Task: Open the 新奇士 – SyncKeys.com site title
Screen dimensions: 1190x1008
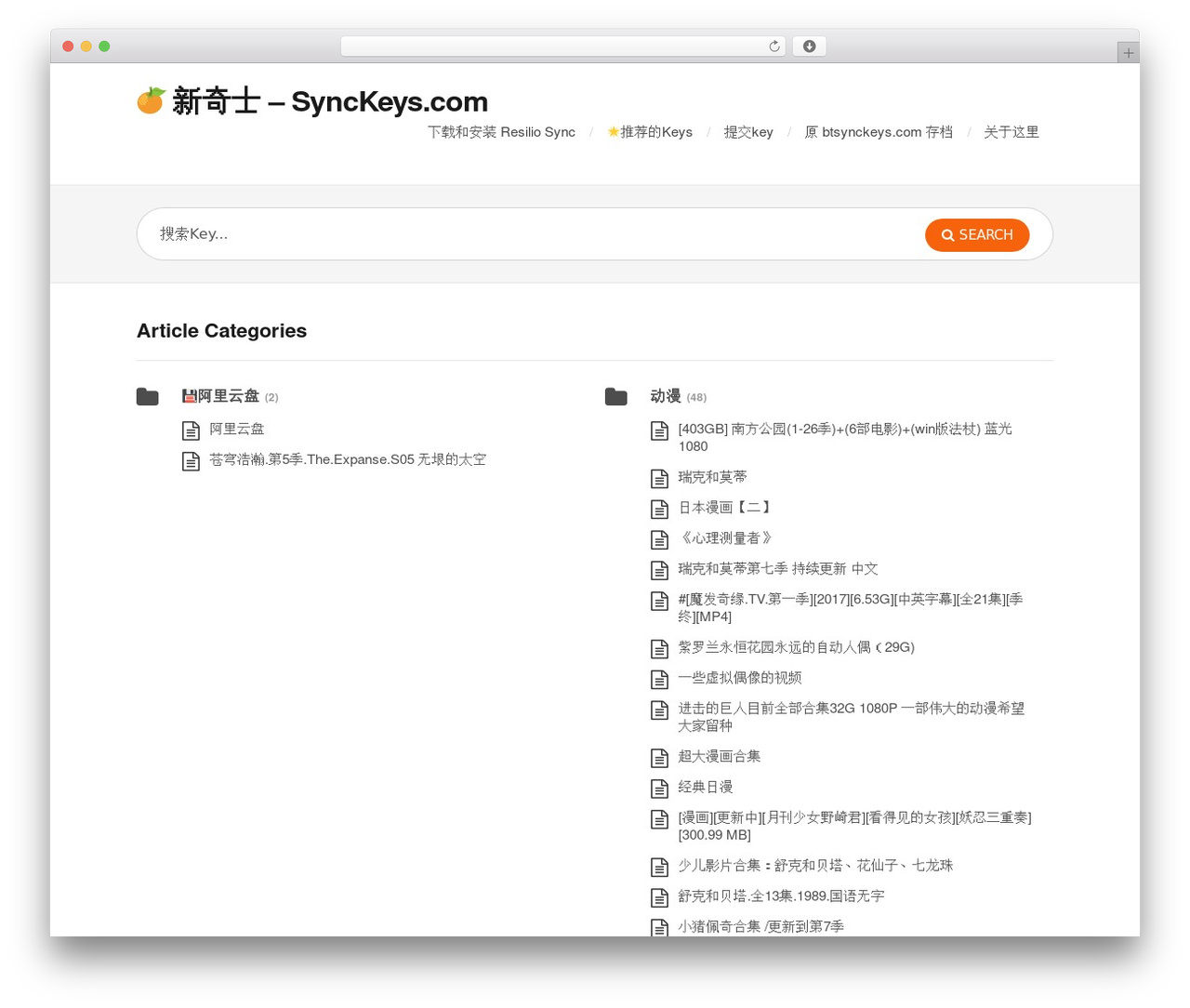Action: click(330, 101)
